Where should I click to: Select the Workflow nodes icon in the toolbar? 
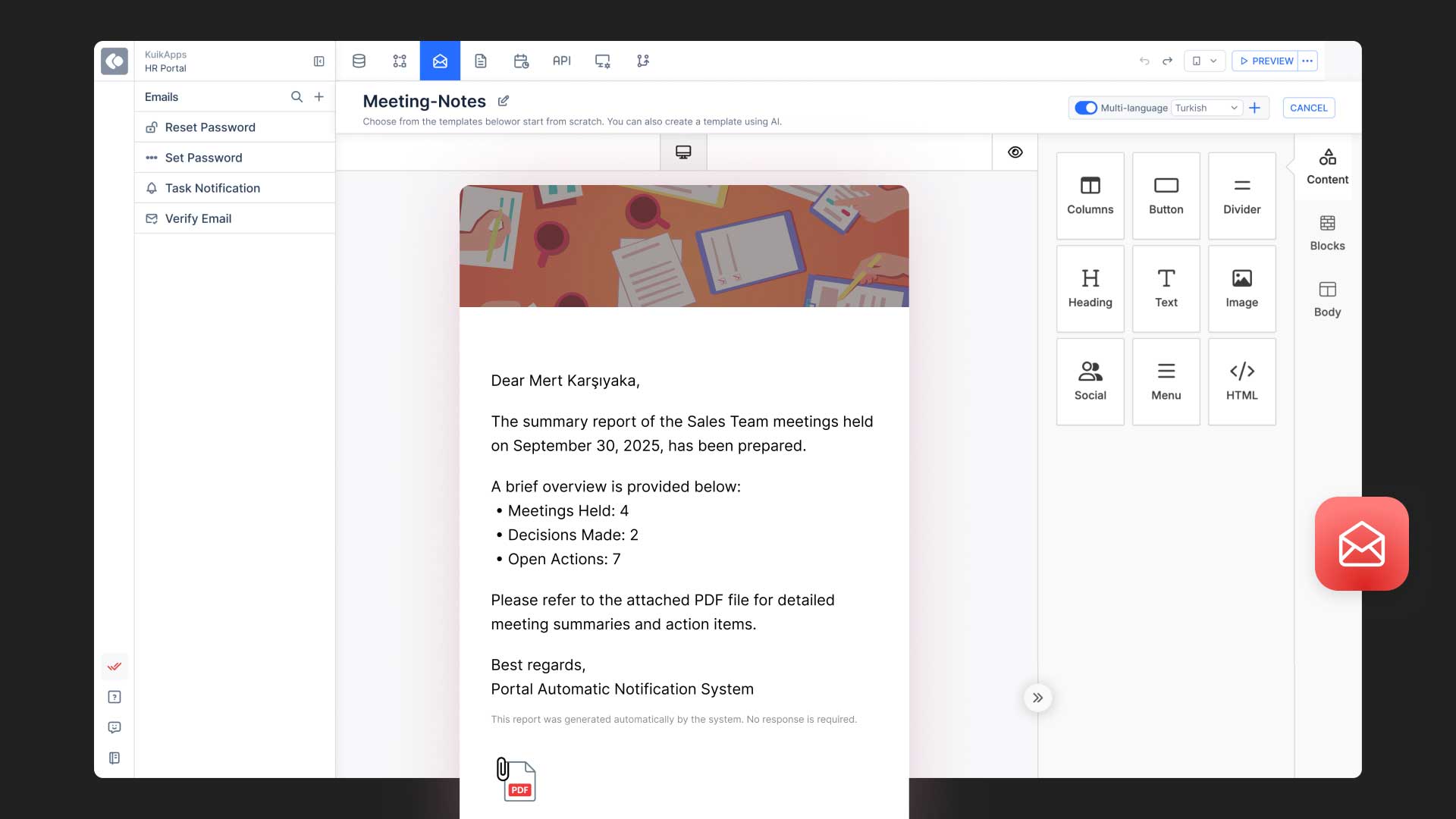coord(400,61)
